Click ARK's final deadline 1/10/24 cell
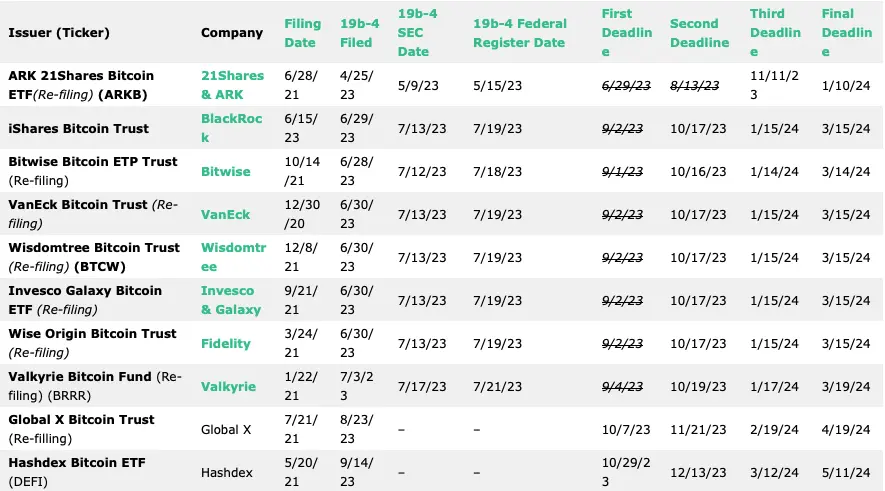This screenshot has height=491, width=885. pyautogui.click(x=845, y=86)
